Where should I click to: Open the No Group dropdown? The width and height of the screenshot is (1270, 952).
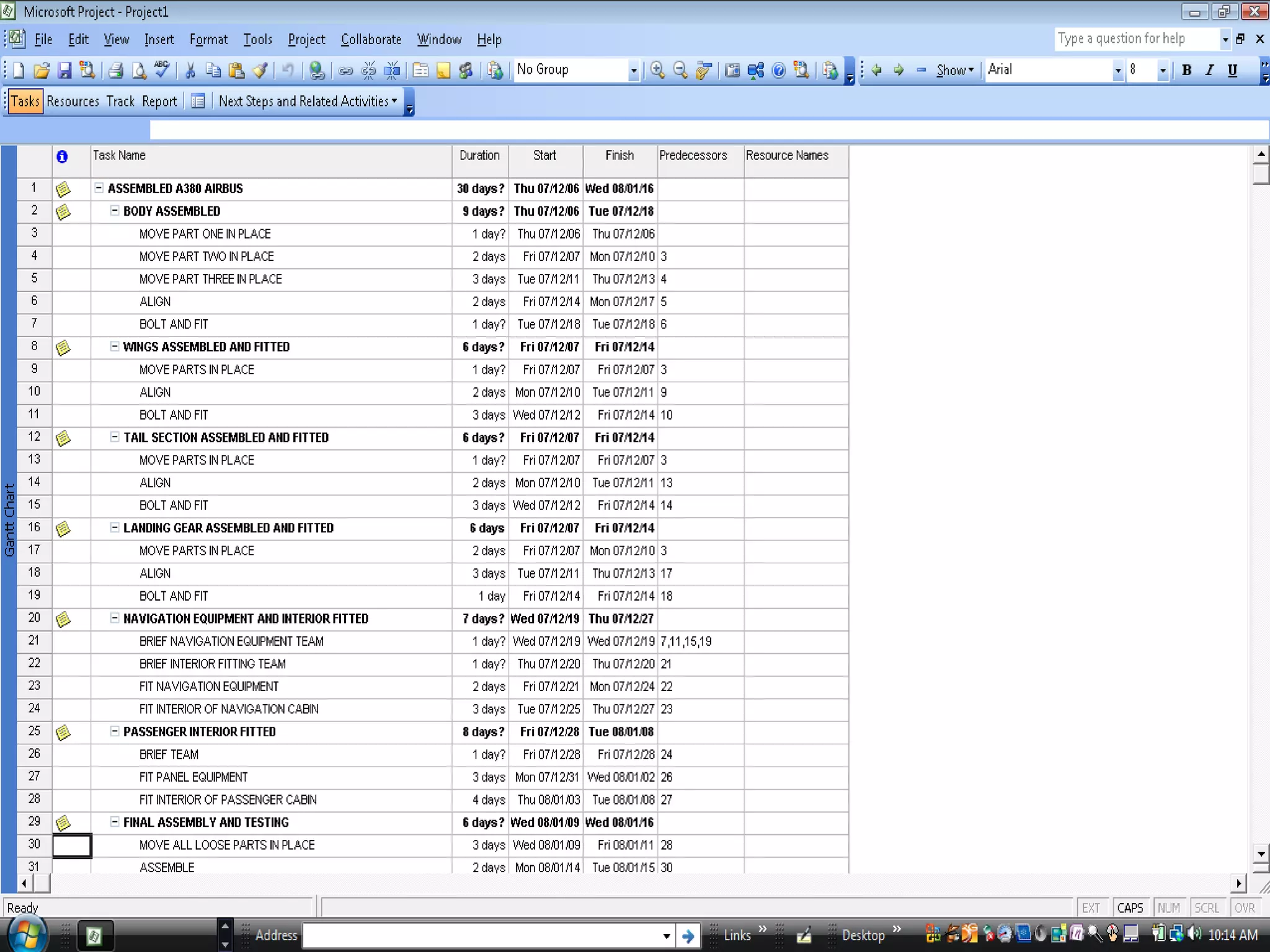pyautogui.click(x=633, y=71)
